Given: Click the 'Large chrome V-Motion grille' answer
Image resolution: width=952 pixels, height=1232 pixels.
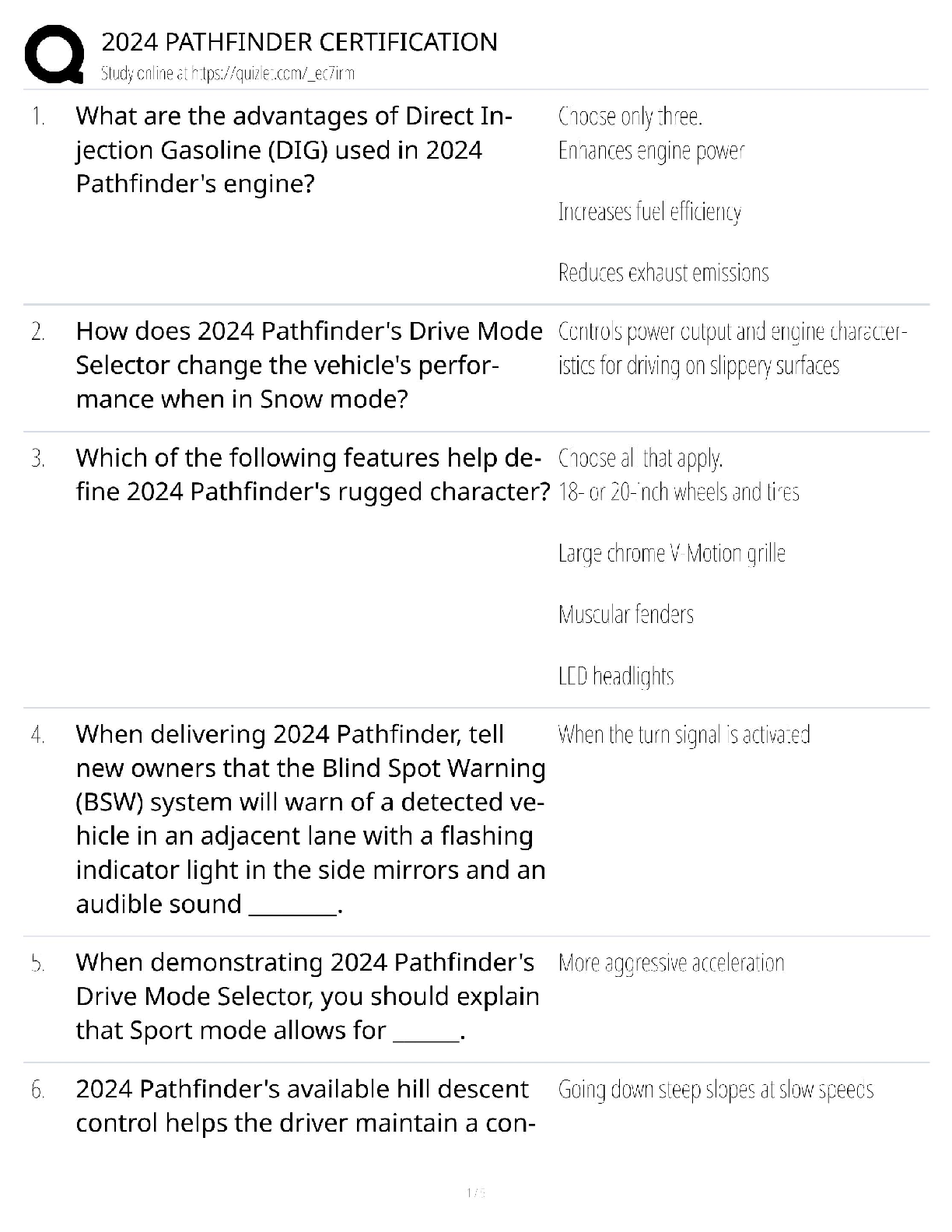Looking at the screenshot, I should (x=672, y=554).
